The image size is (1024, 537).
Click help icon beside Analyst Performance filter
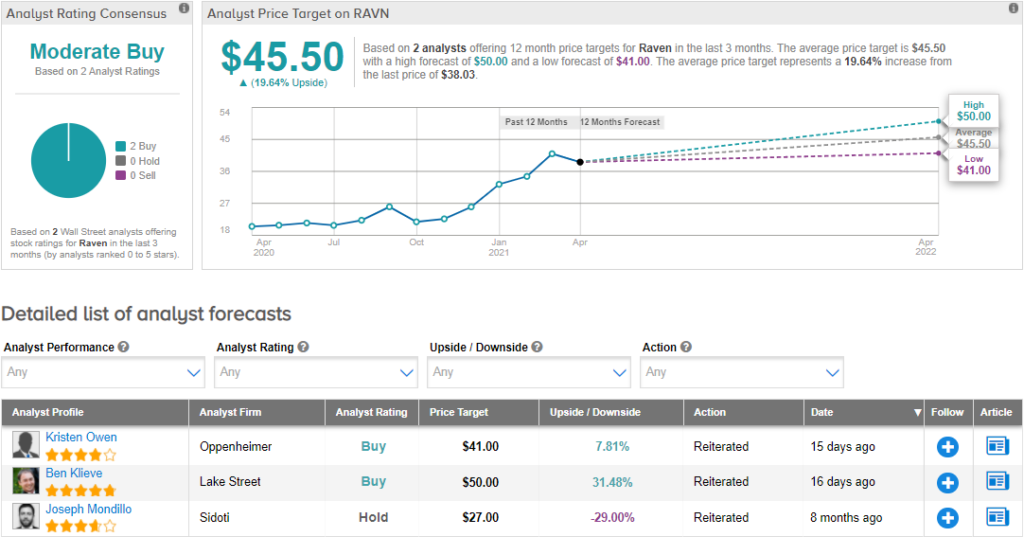pos(123,348)
